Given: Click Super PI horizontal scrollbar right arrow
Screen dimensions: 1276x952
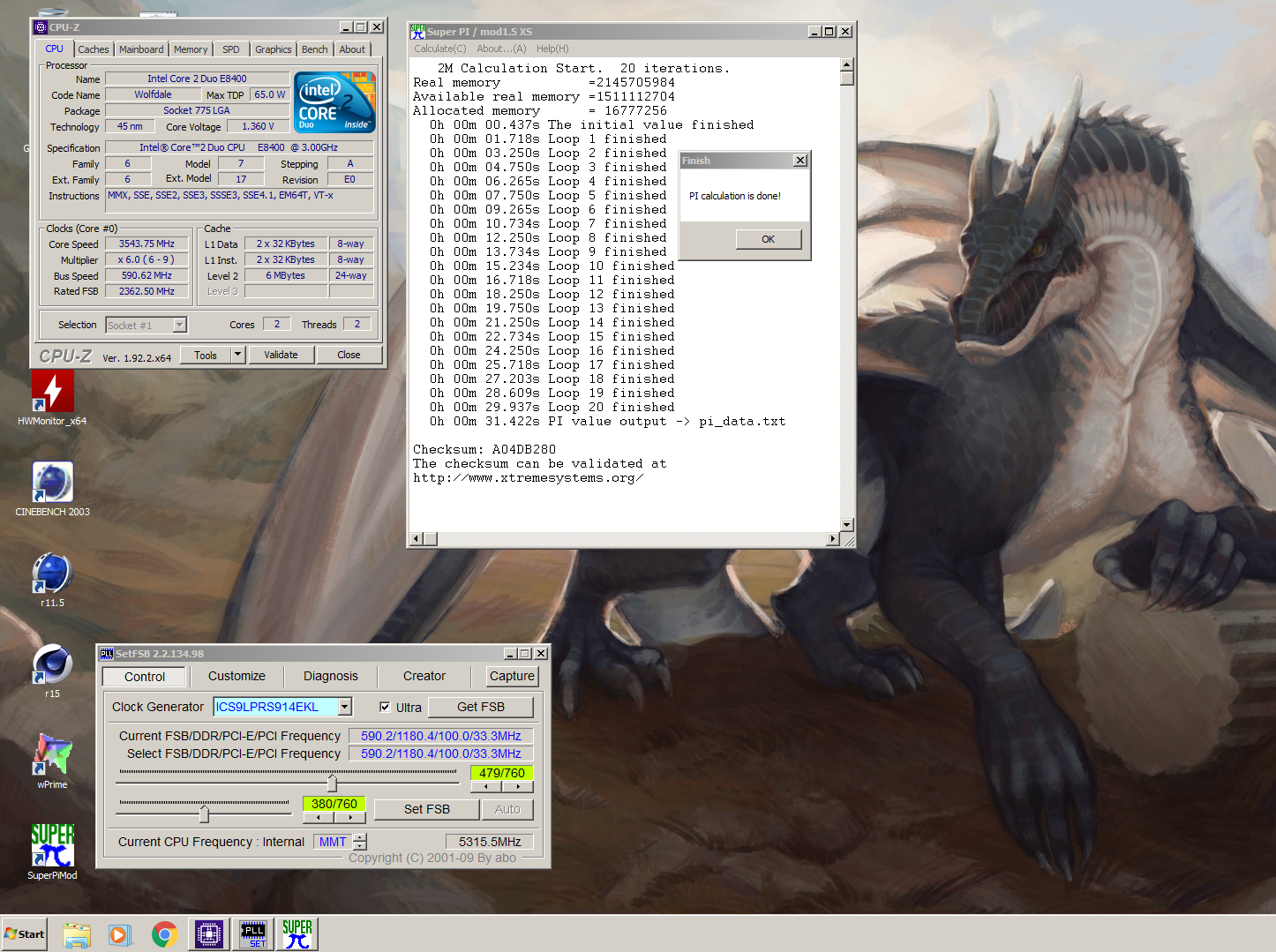Looking at the screenshot, I should [x=833, y=538].
